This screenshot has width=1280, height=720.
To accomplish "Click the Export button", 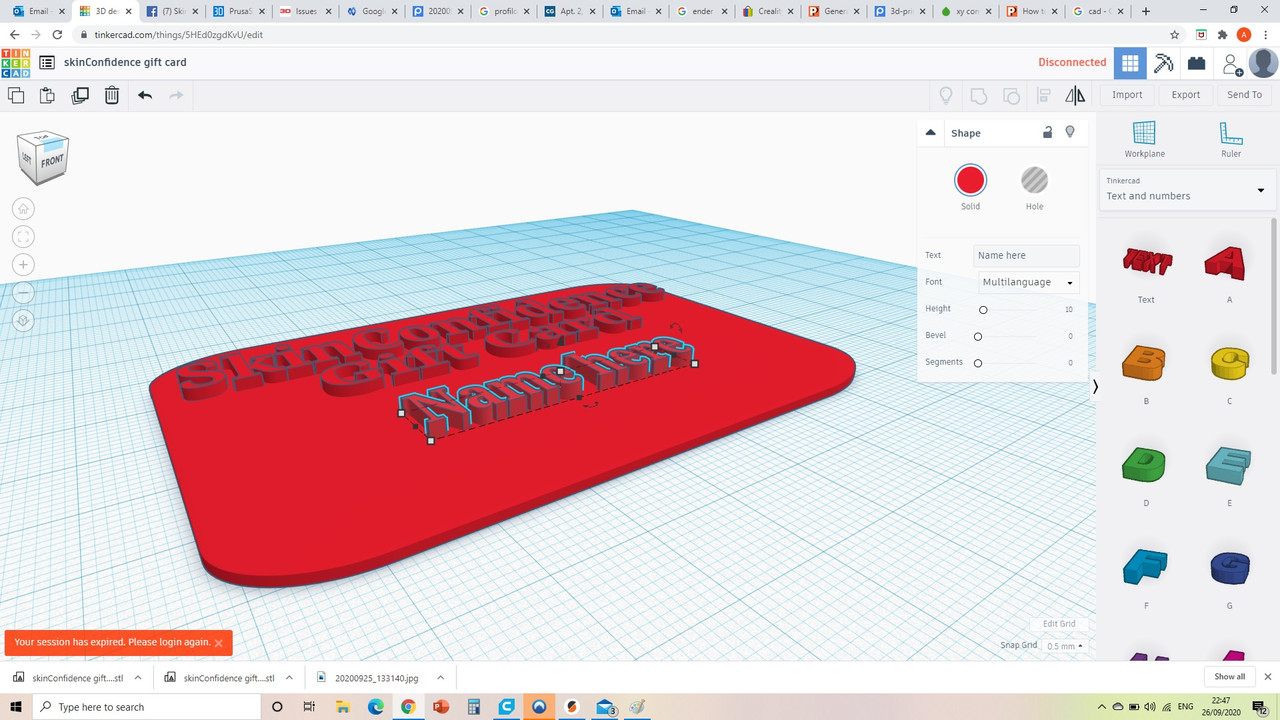I will click(x=1186, y=95).
